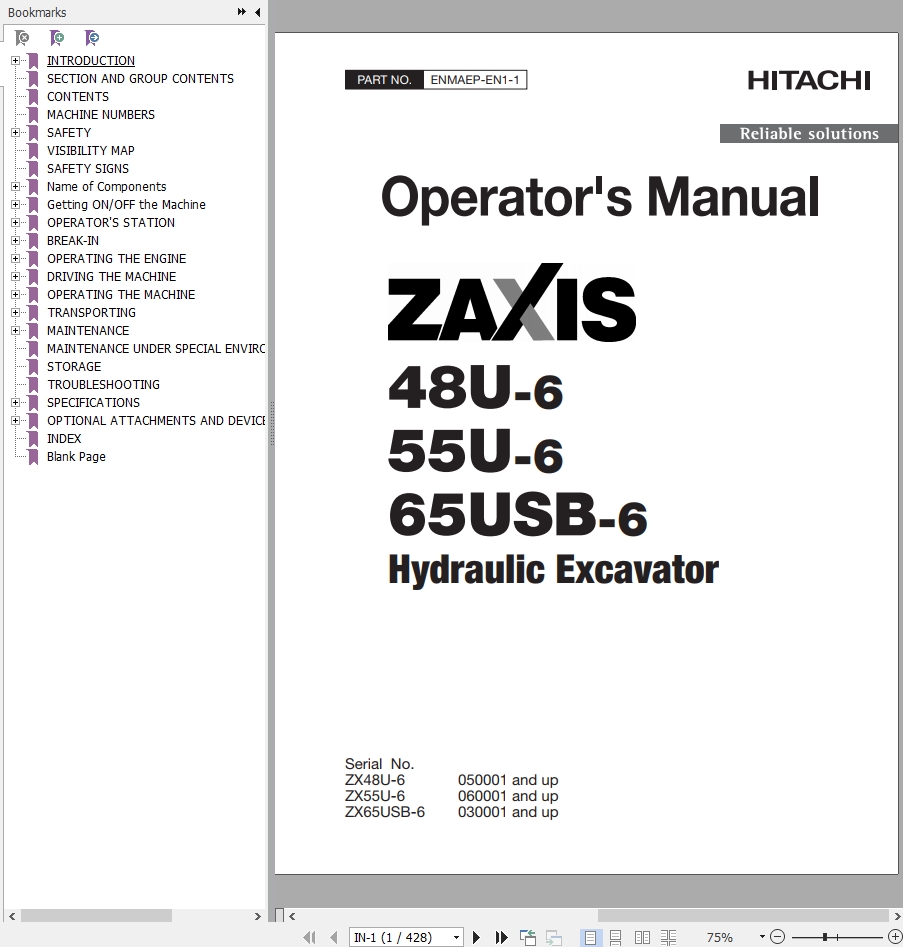Switch to continuous scrolling page view
The image size is (903, 947).
coord(615,937)
